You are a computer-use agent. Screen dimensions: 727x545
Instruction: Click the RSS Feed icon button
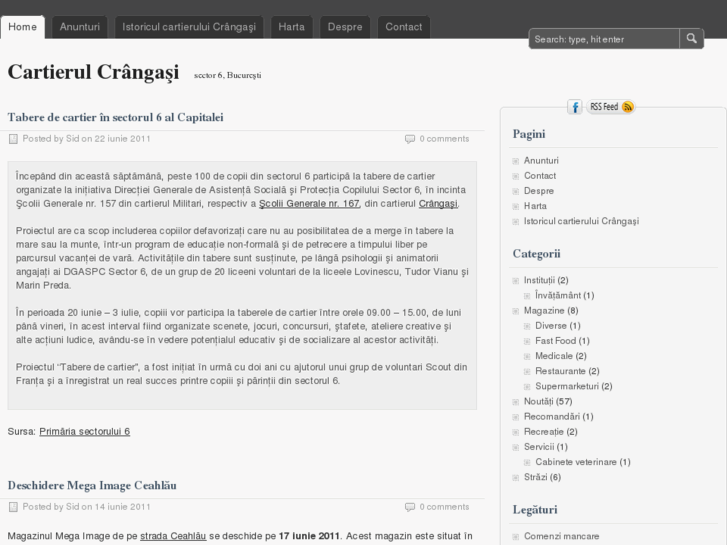(x=610, y=107)
